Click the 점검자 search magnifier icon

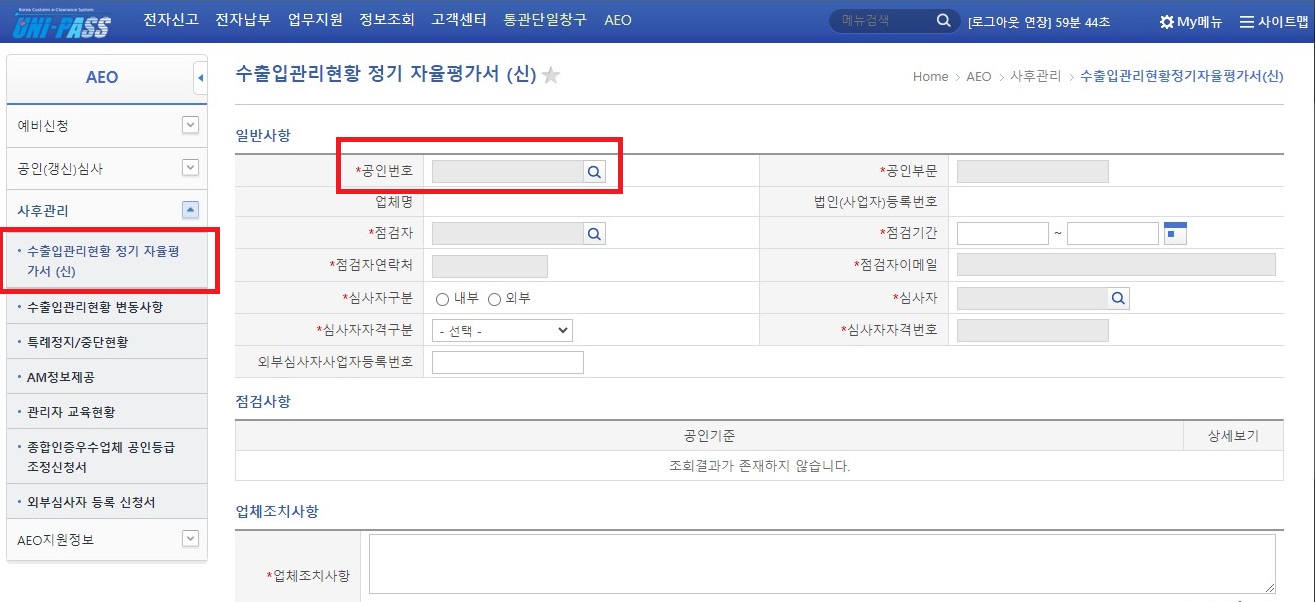pos(595,233)
